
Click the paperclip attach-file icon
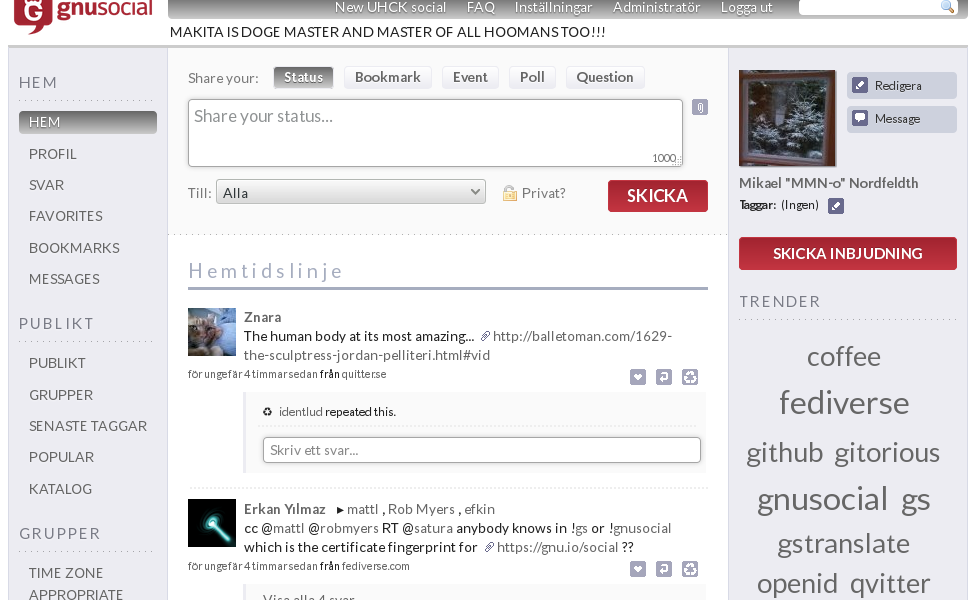(699, 107)
